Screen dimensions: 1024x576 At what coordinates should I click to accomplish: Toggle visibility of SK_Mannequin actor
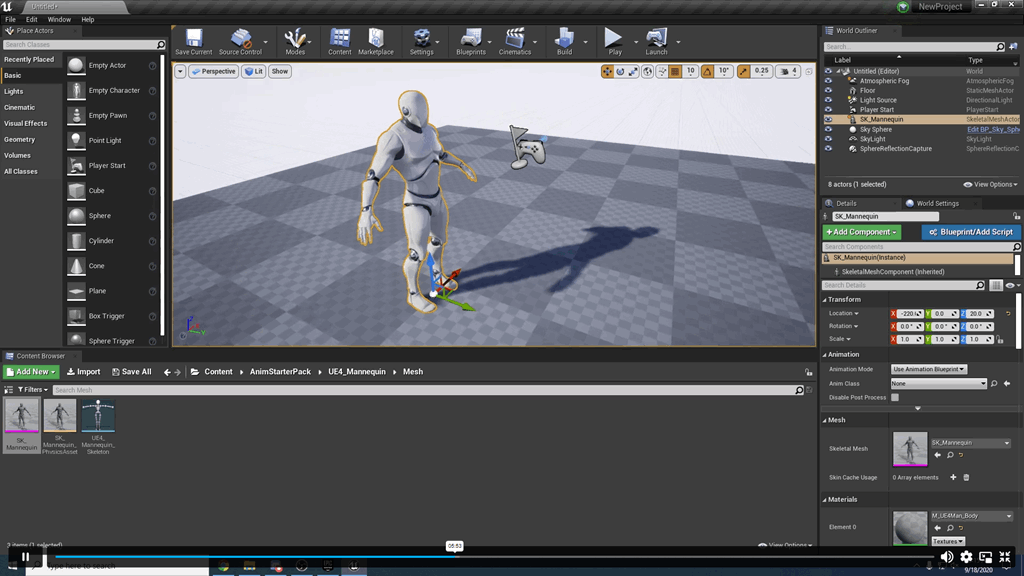coord(828,120)
